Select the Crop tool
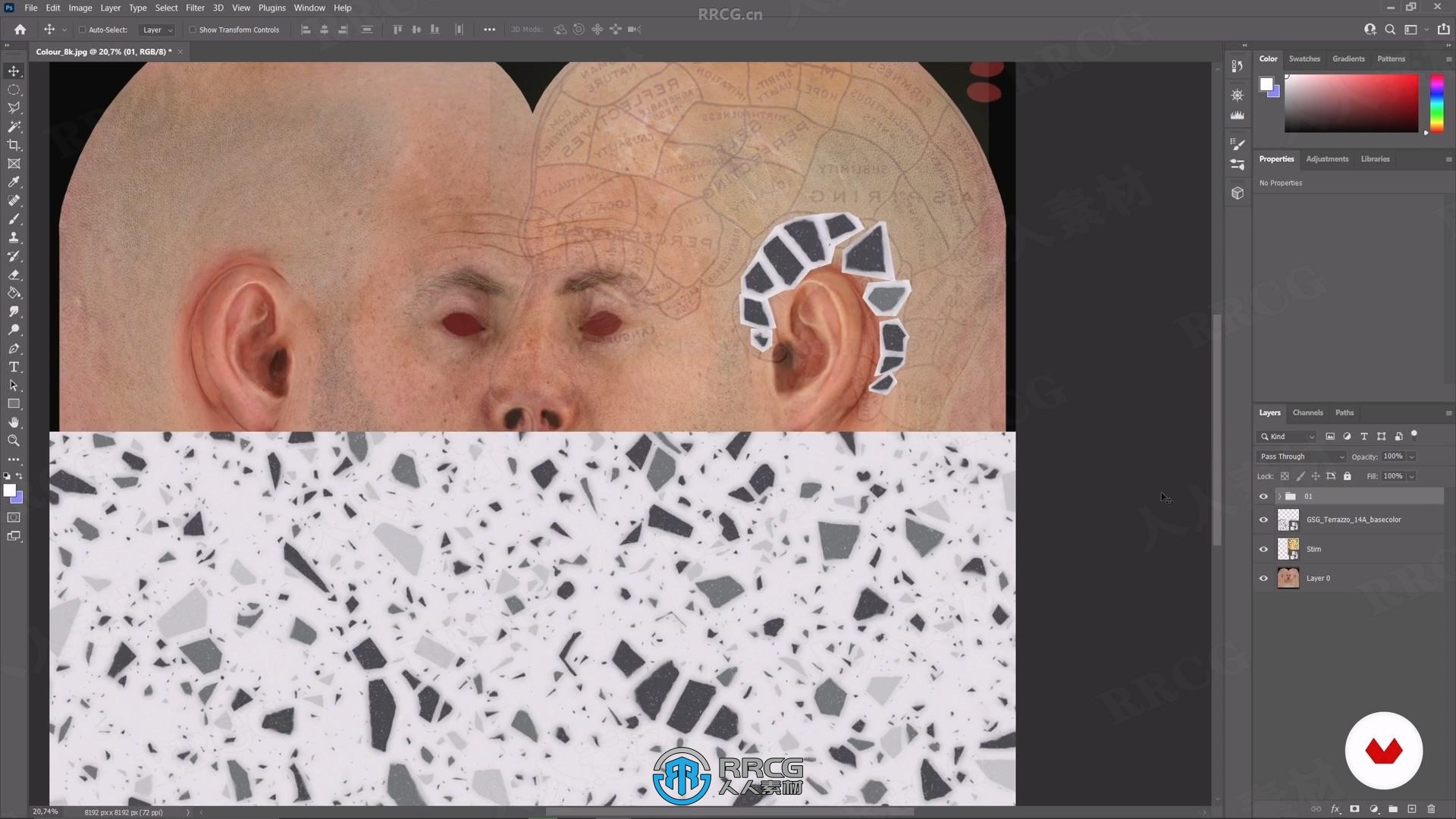The height and width of the screenshot is (819, 1456). pos(14,145)
